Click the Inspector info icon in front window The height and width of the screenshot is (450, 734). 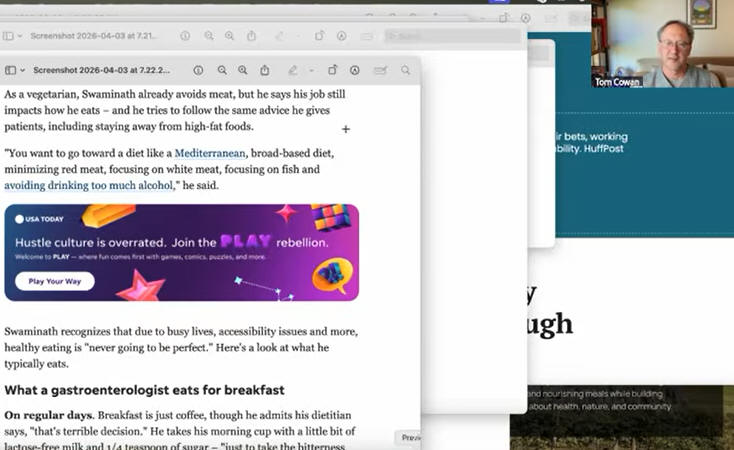198,71
